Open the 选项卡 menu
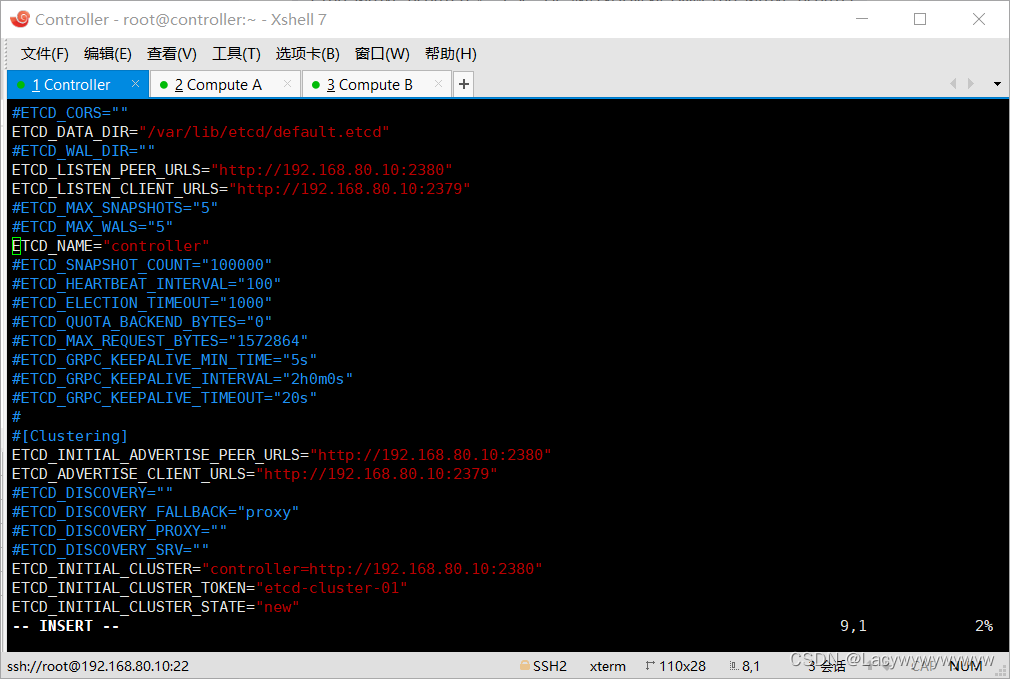 click(306, 53)
